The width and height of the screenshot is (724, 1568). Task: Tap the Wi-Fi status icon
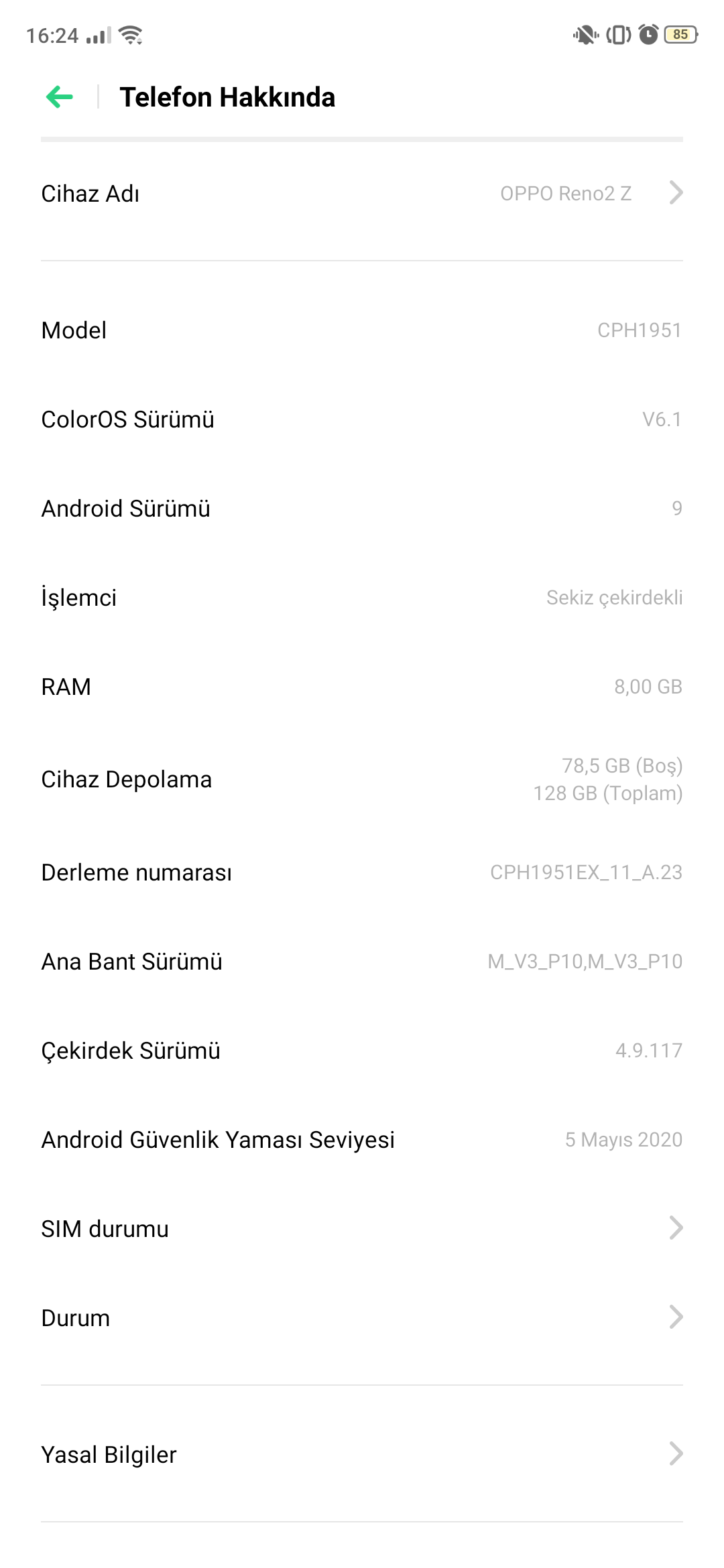pyautogui.click(x=131, y=34)
